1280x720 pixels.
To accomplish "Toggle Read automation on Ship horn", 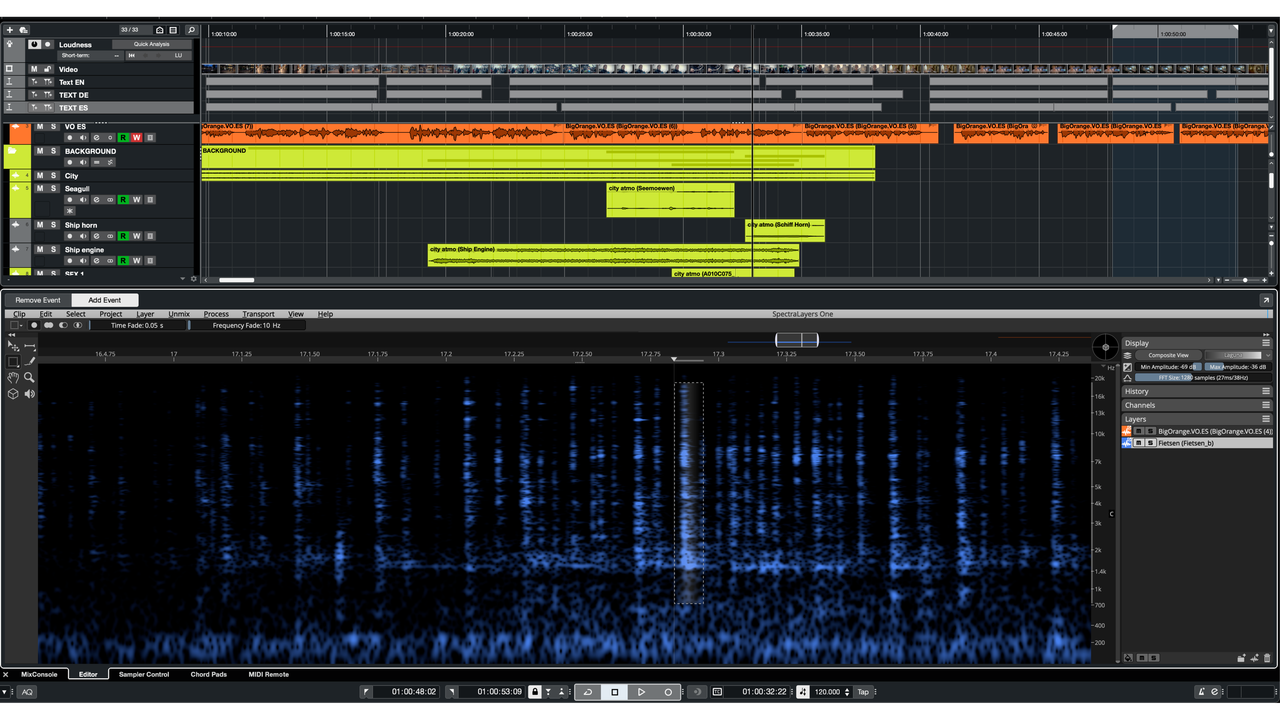I will (x=123, y=236).
